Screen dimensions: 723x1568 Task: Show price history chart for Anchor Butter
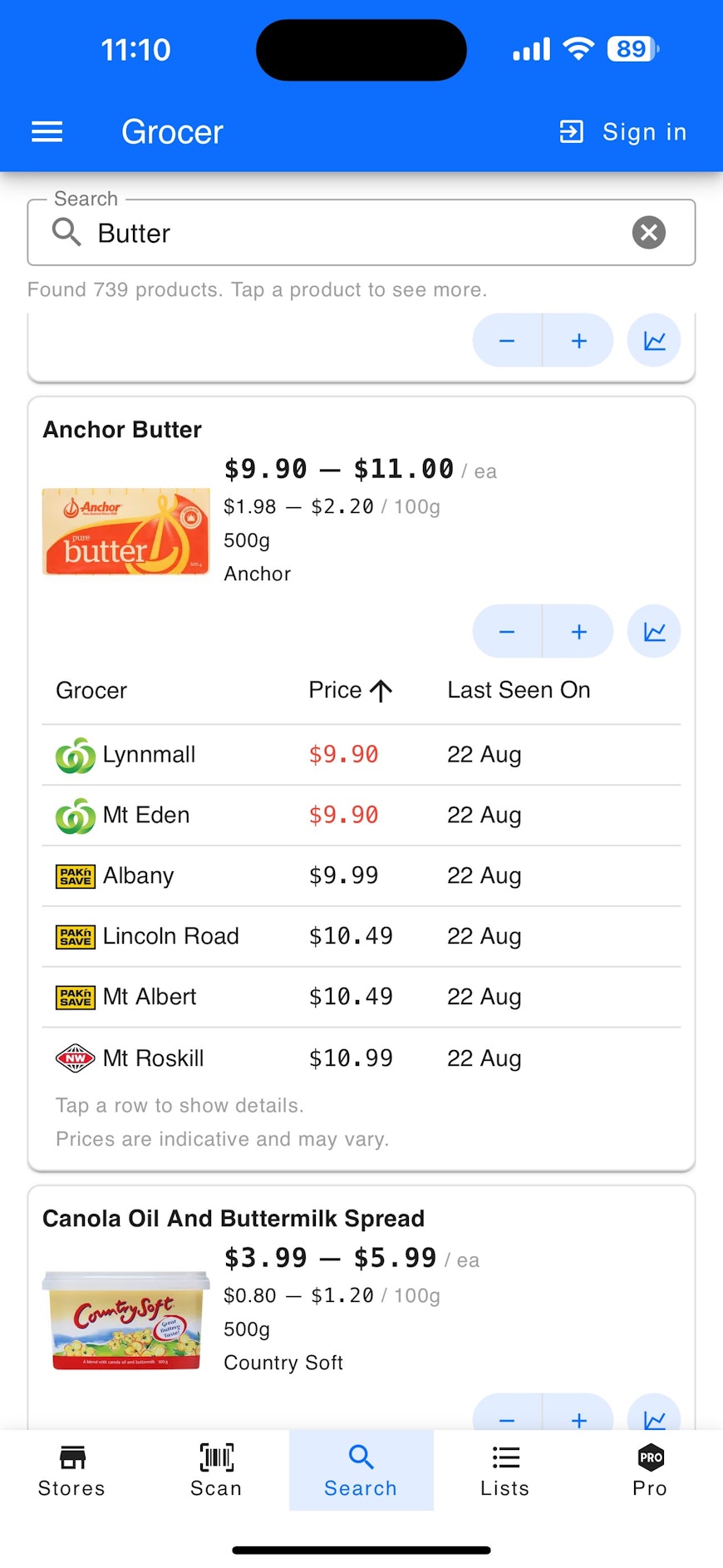(654, 632)
